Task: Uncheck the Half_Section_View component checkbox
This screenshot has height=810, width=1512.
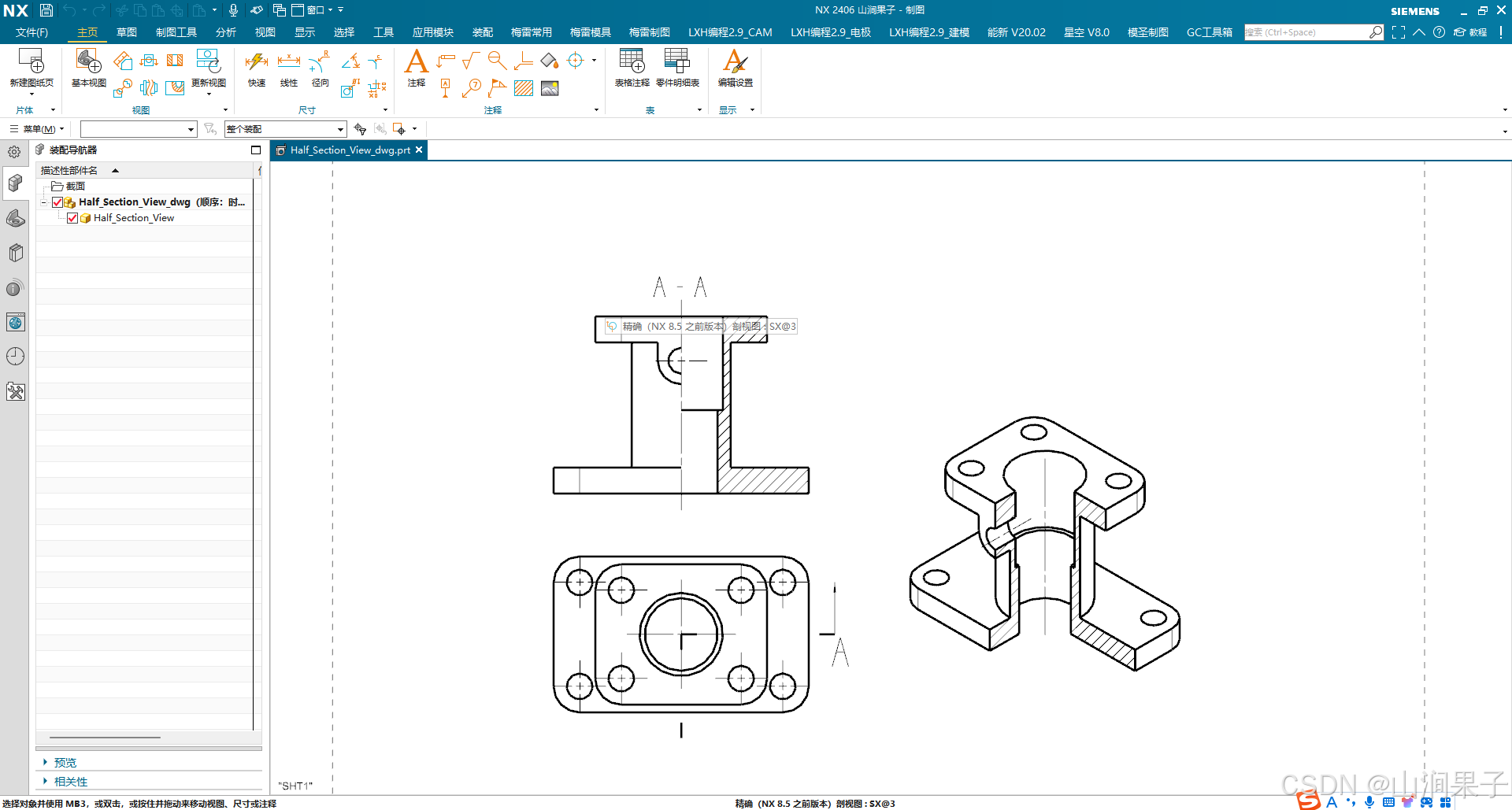Action: [x=72, y=218]
